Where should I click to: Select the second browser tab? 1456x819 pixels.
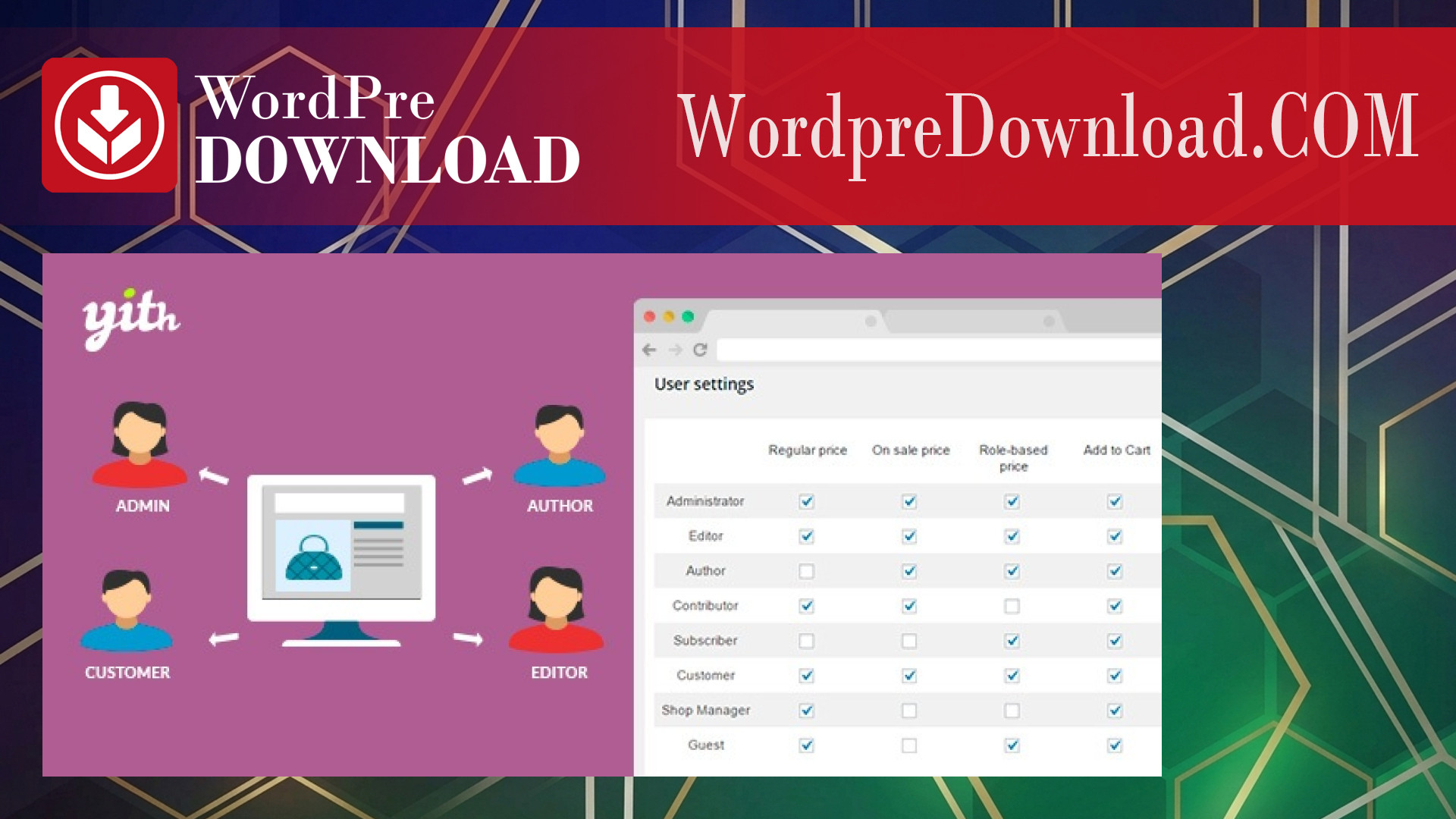tap(974, 322)
